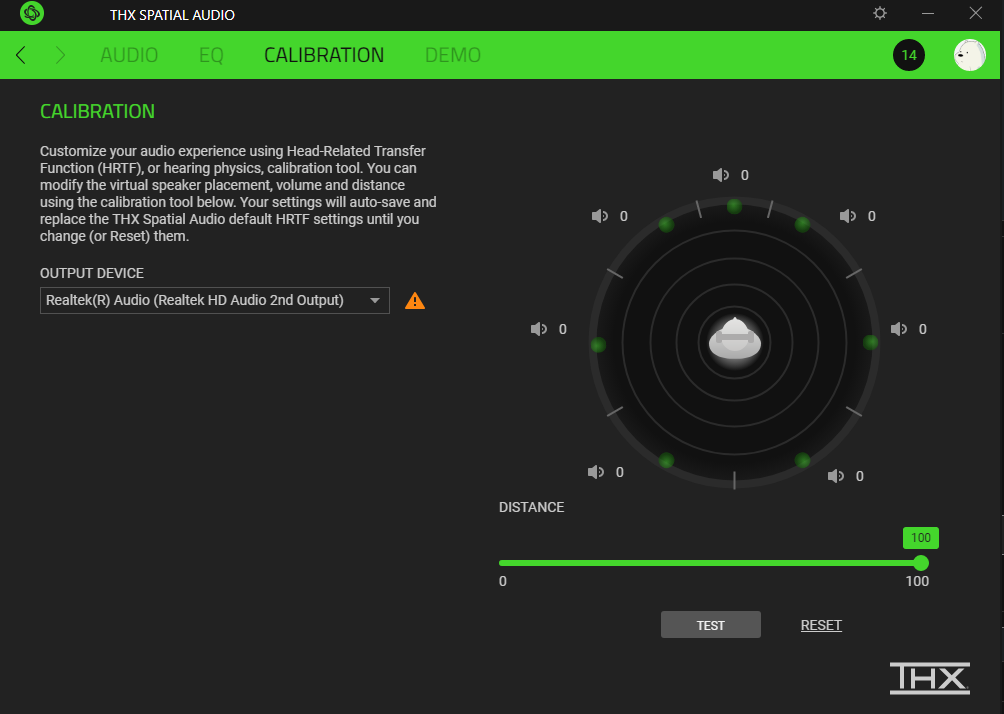Click the orange warning triangle icon

pyautogui.click(x=415, y=300)
